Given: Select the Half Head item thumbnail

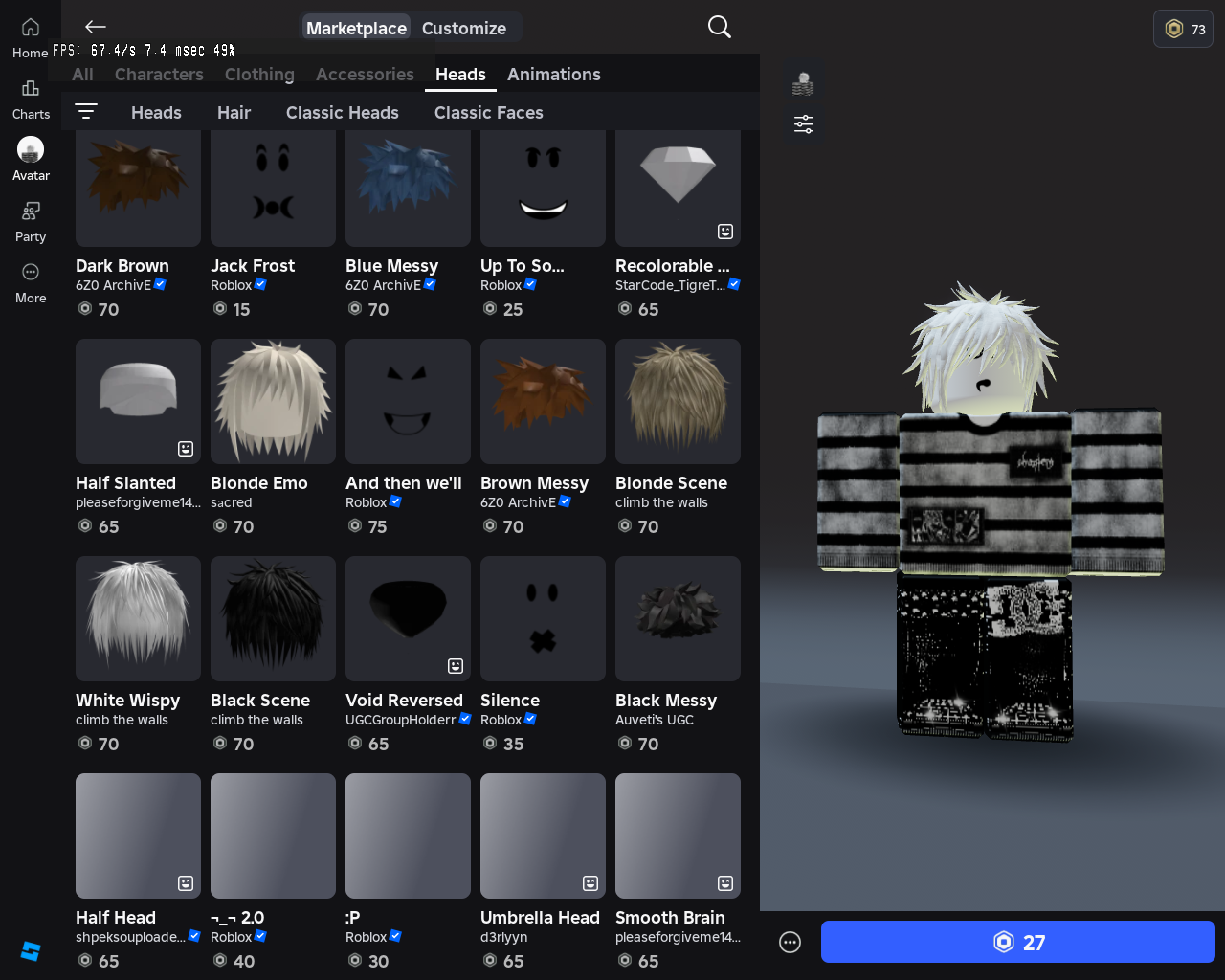Looking at the screenshot, I should point(138,835).
